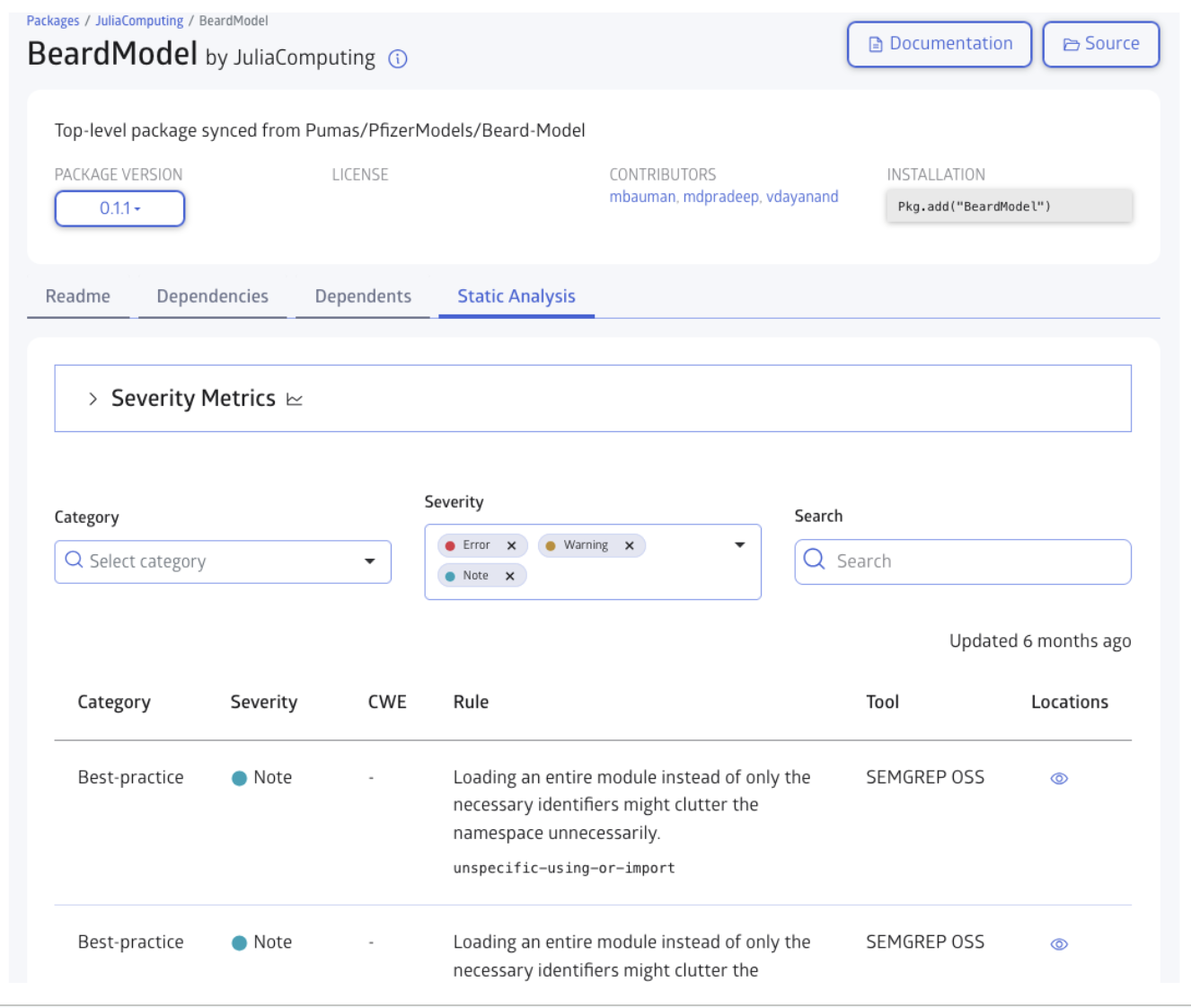
Task: Switch to the Readme tab
Action: pos(78,296)
